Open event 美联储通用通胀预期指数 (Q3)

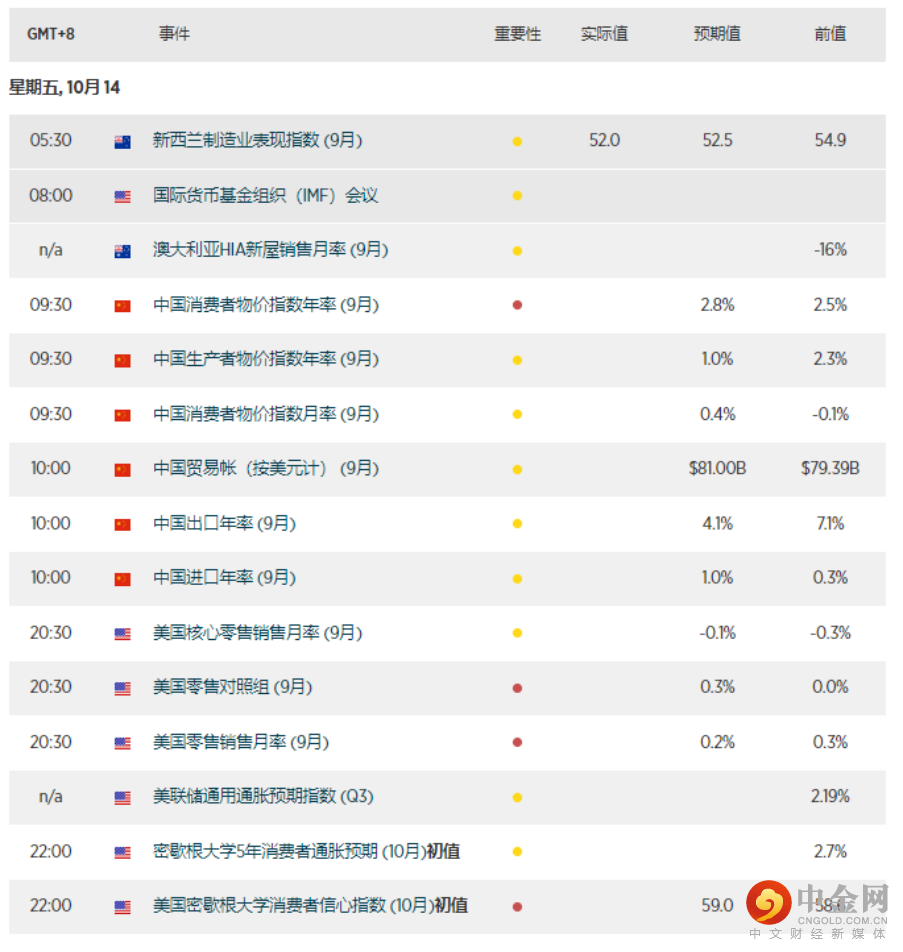[x=263, y=796]
